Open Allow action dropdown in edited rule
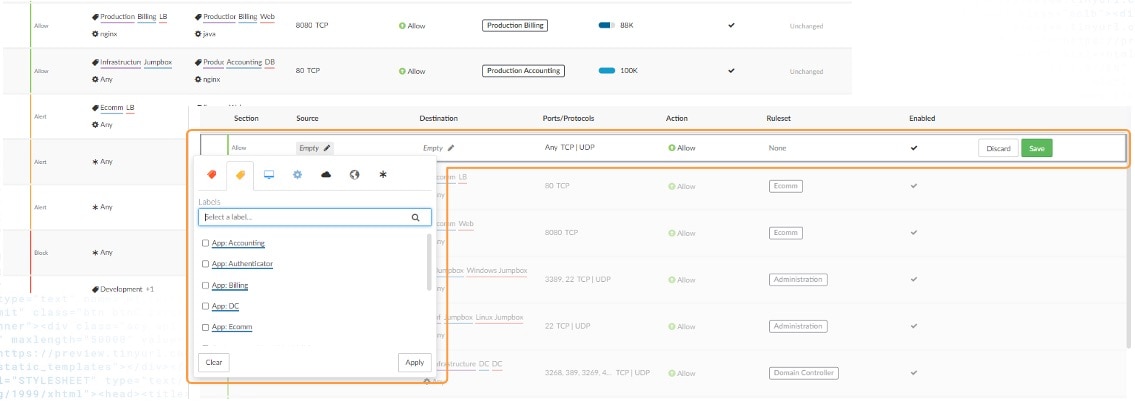 (x=681, y=148)
